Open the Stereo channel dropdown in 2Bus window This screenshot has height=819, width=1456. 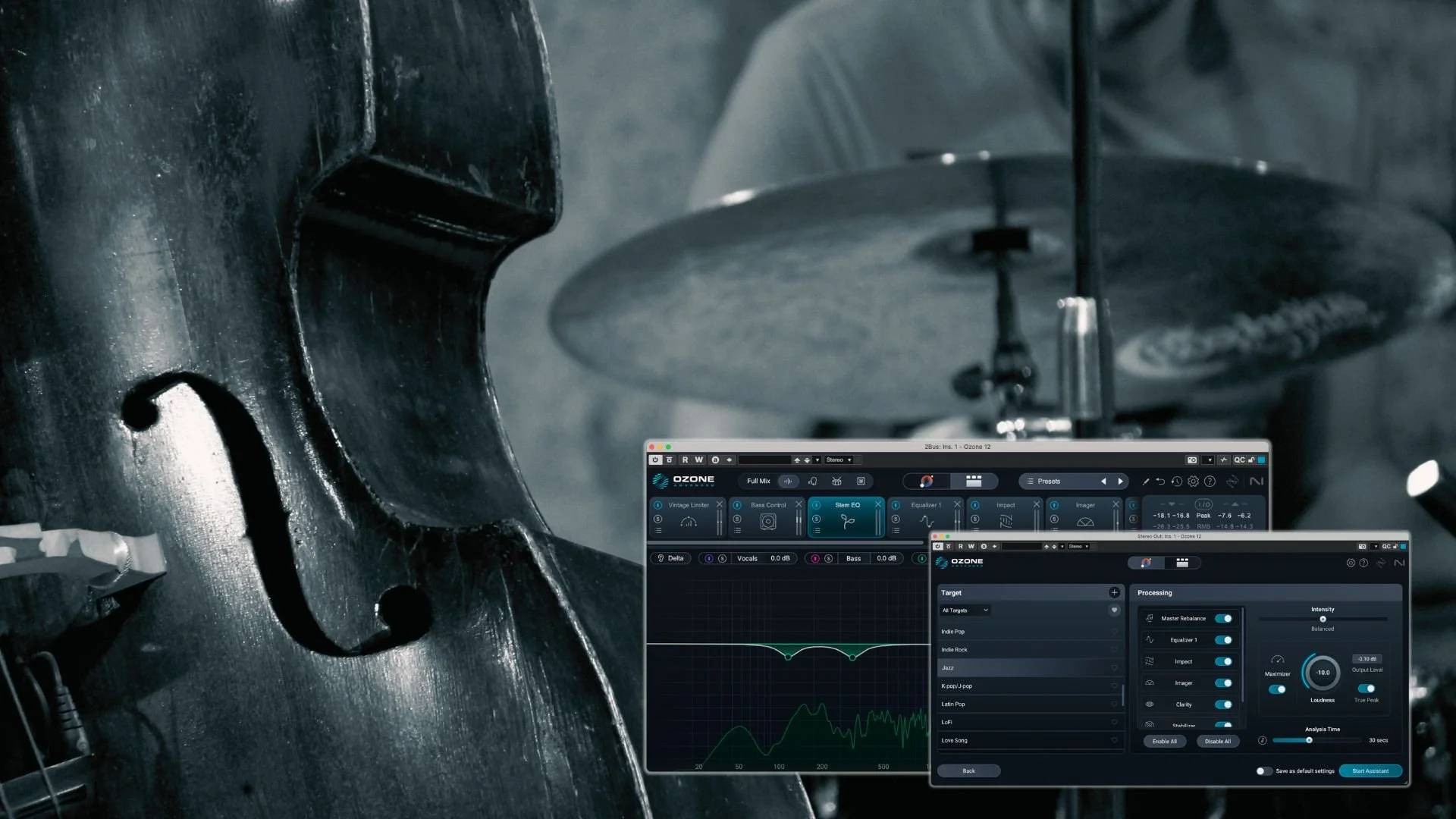[839, 460]
